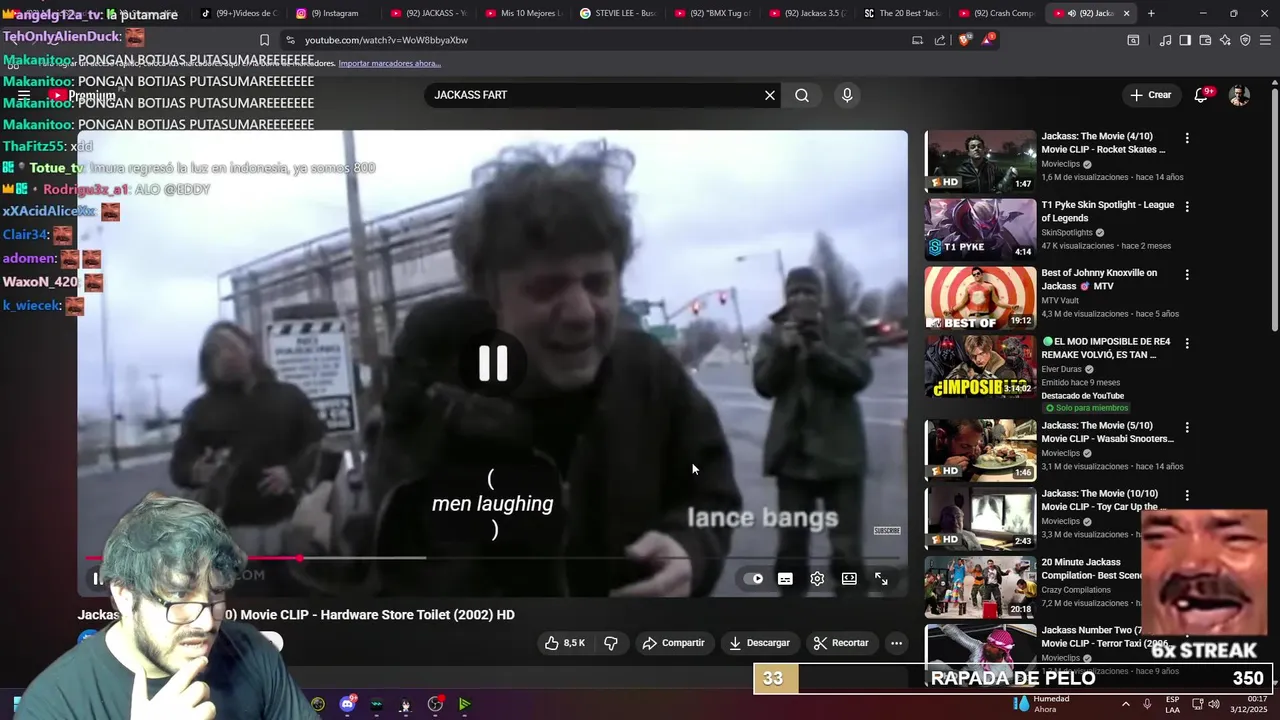The width and height of the screenshot is (1280, 720).
Task: Click the Brave Shields lion icon
Action: (964, 40)
